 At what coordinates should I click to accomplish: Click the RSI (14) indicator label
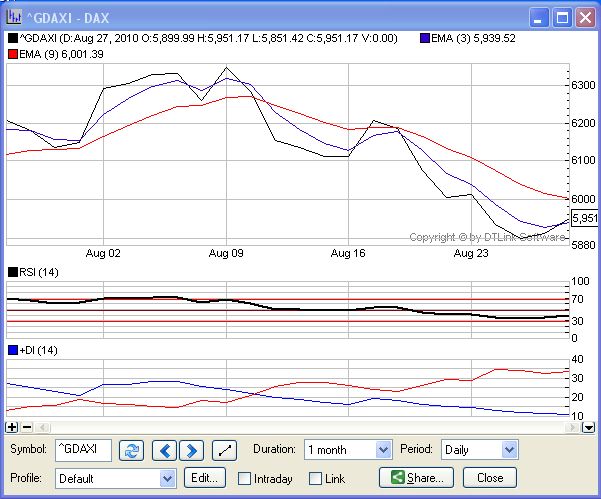[x=39, y=272]
